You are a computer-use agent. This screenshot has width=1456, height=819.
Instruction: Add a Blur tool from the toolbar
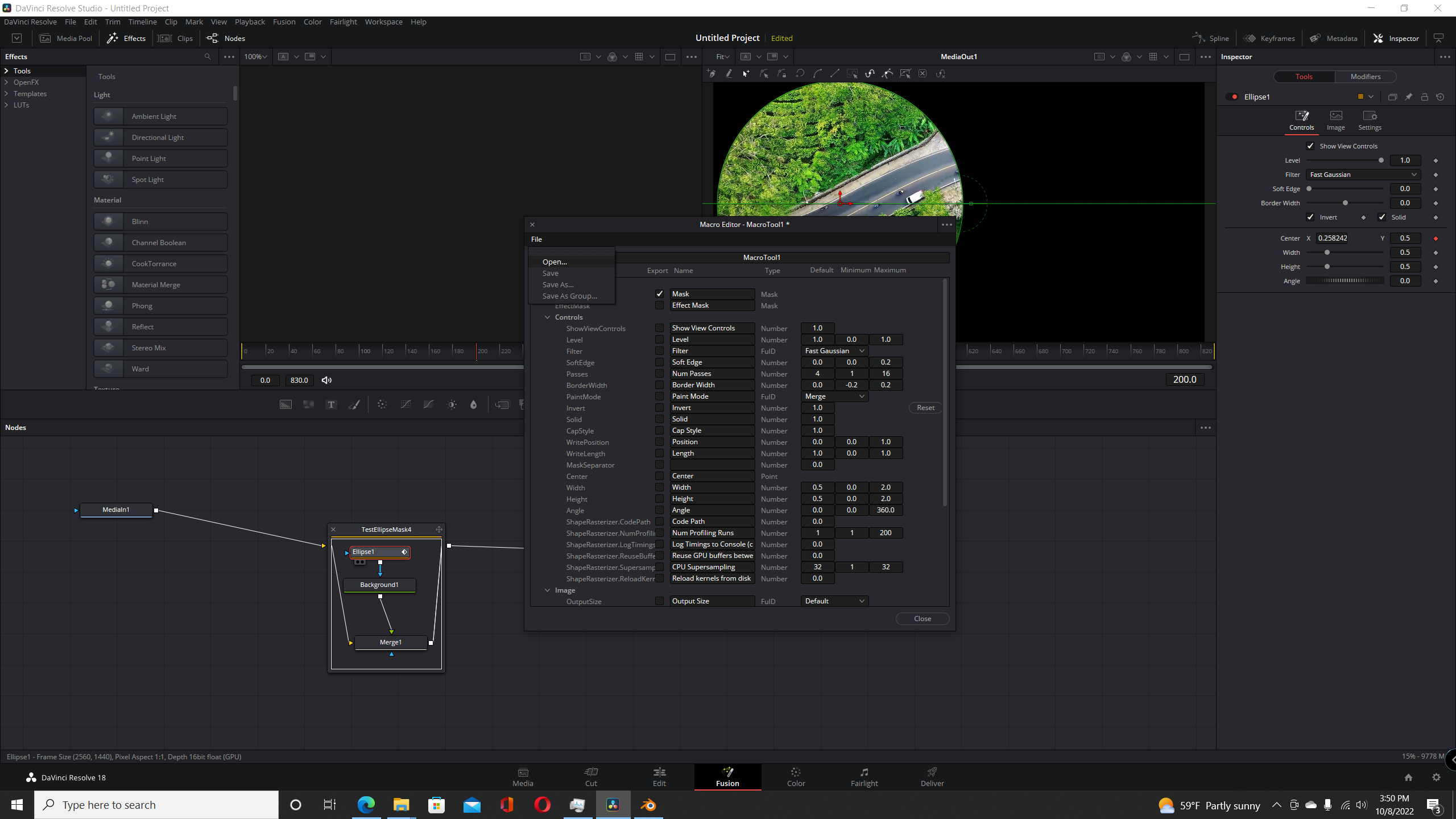click(473, 405)
